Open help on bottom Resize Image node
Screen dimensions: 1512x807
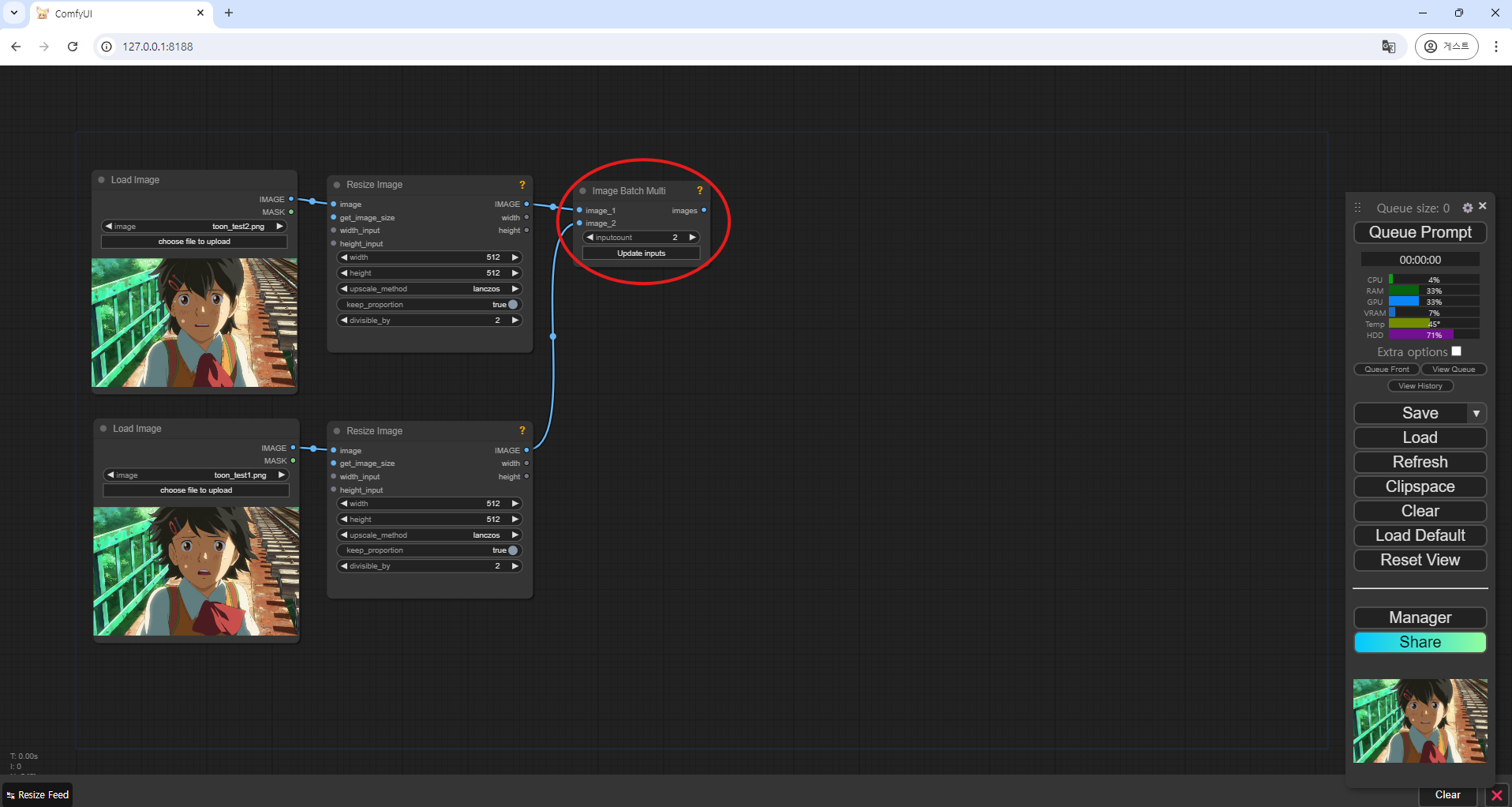pos(522,430)
